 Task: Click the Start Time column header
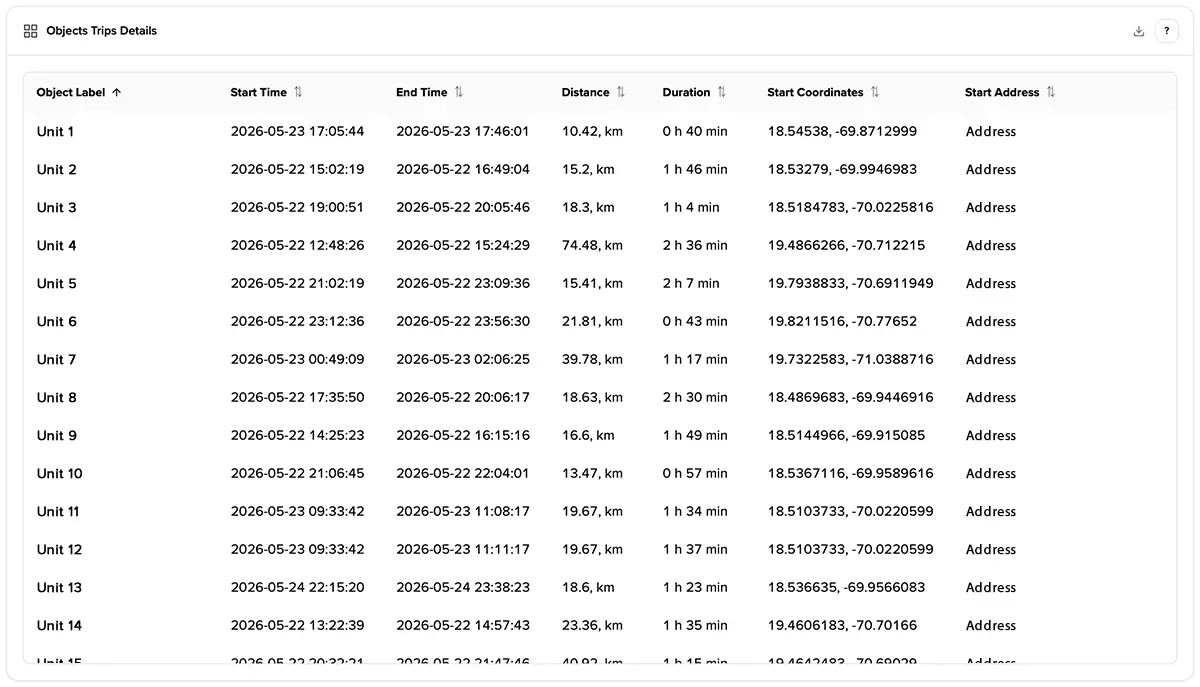click(259, 92)
